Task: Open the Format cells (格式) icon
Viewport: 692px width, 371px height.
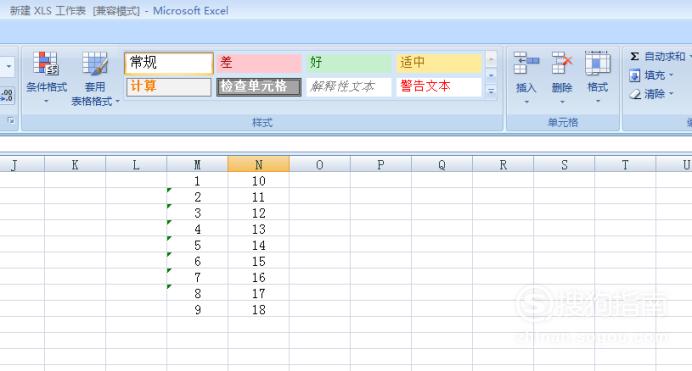Action: tap(598, 64)
